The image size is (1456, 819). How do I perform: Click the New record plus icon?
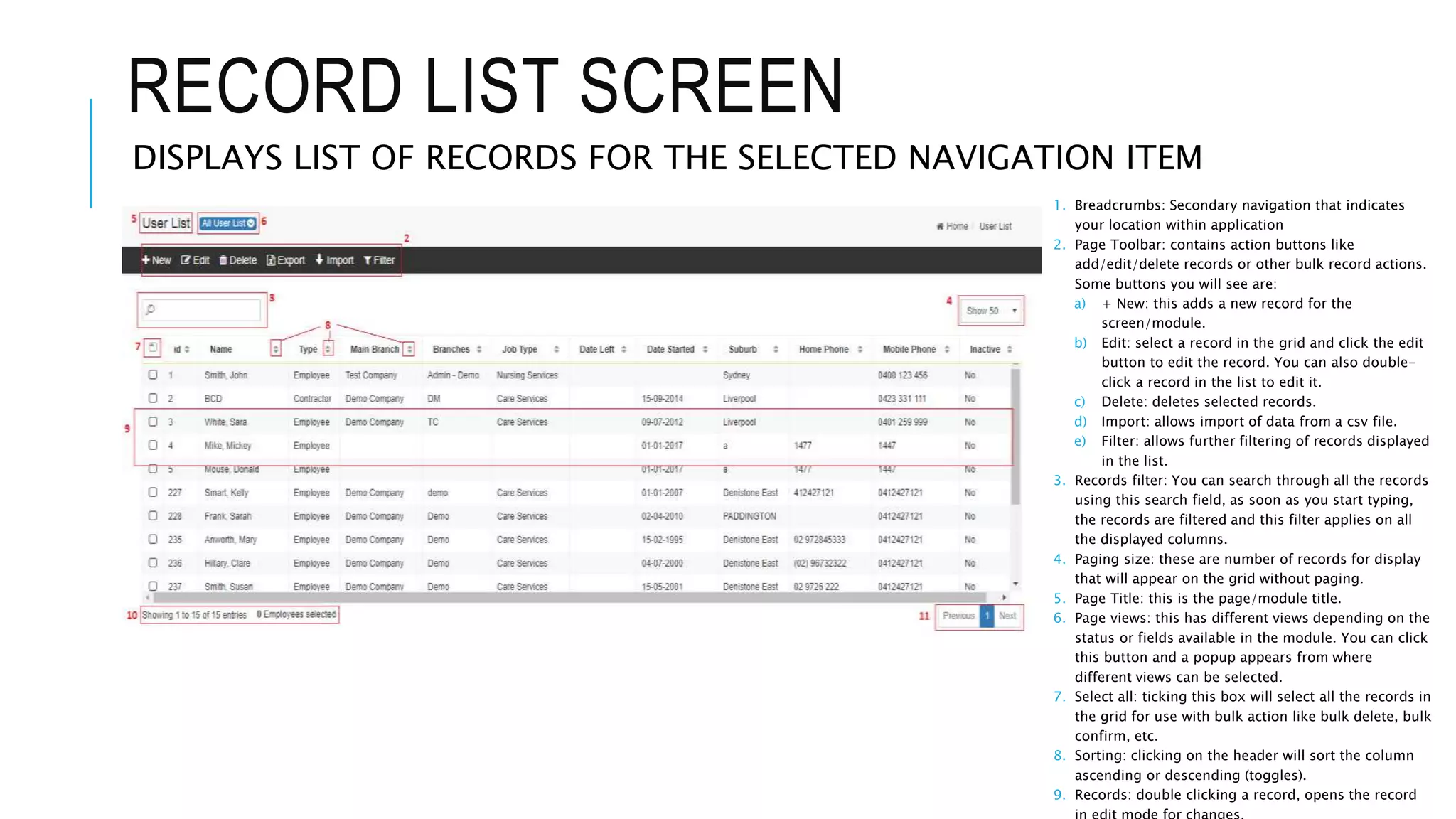(146, 260)
